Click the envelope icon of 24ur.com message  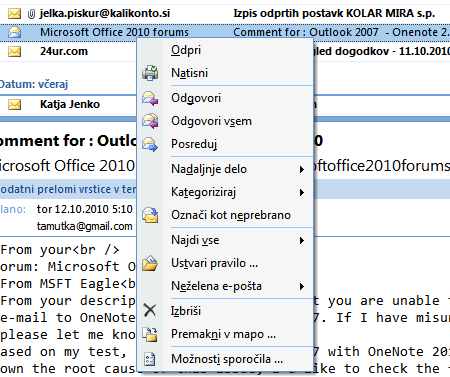click(14, 52)
